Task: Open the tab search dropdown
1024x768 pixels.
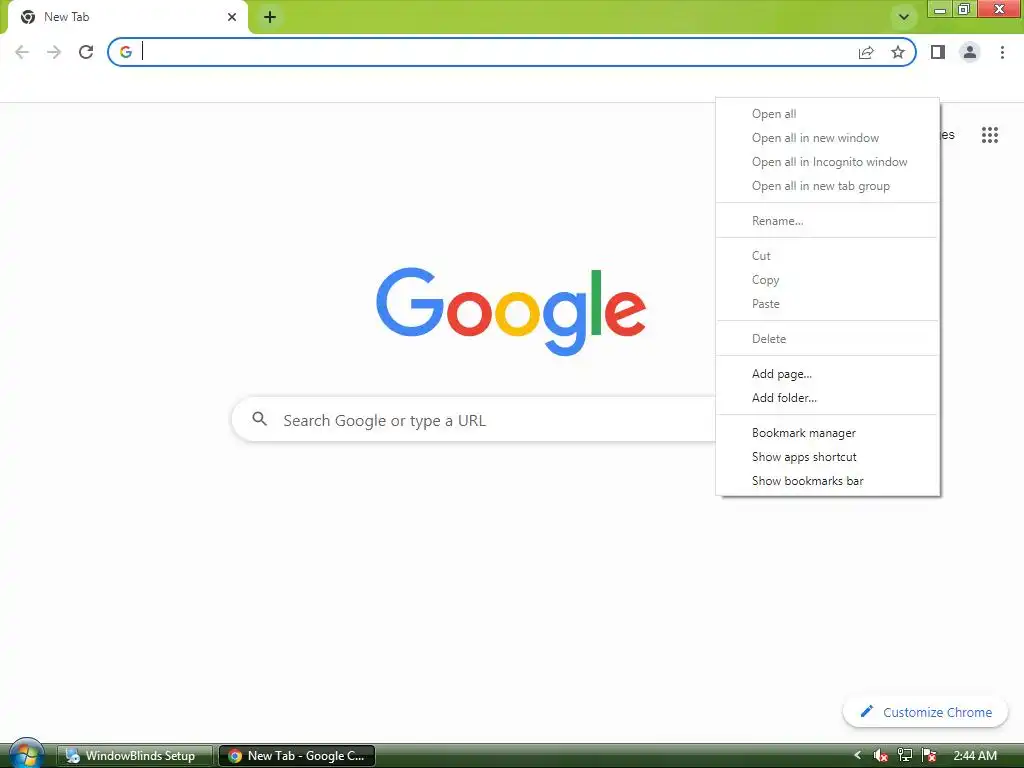Action: tap(904, 17)
